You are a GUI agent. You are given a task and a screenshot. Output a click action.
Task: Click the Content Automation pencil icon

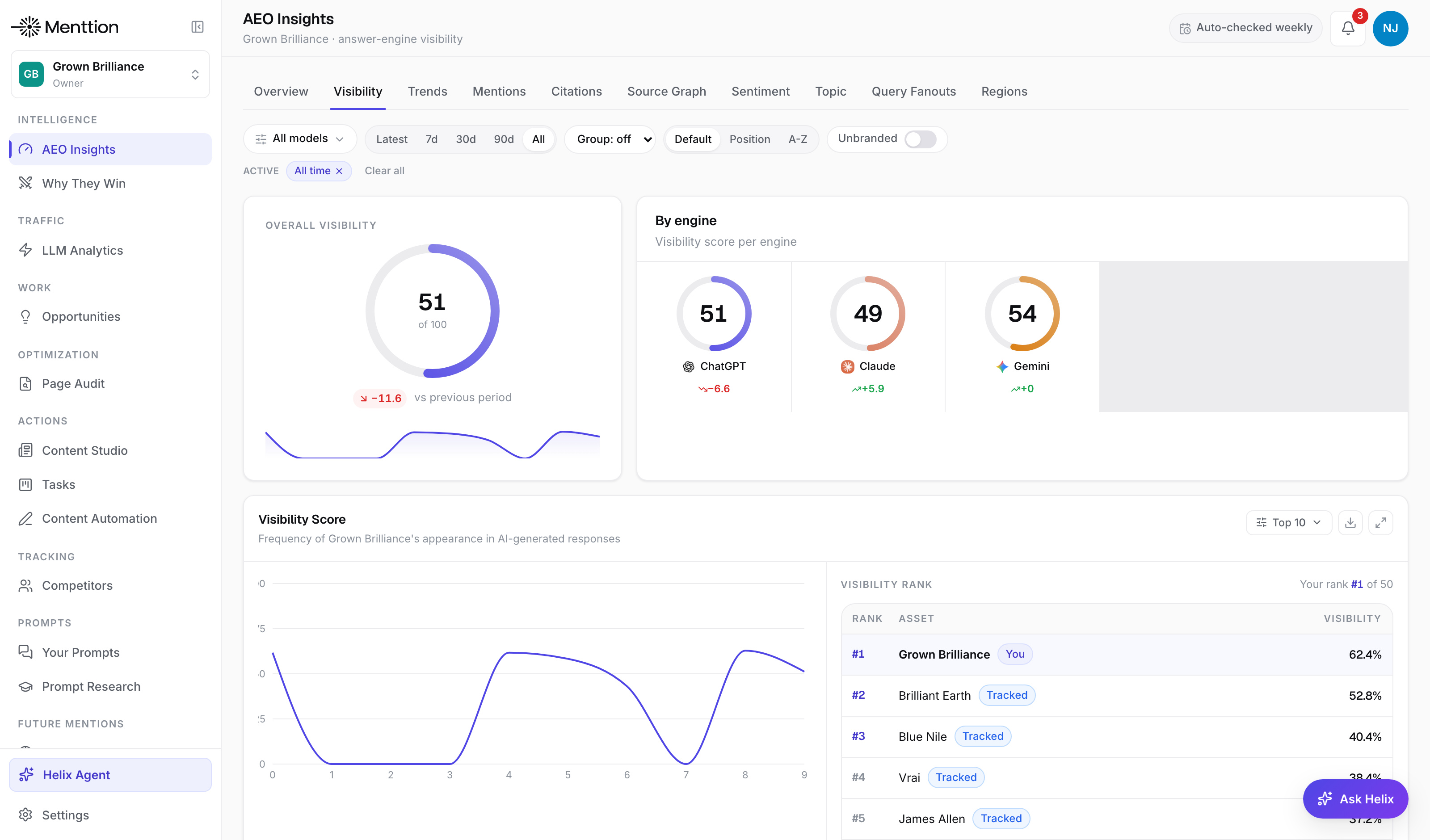pyautogui.click(x=25, y=518)
